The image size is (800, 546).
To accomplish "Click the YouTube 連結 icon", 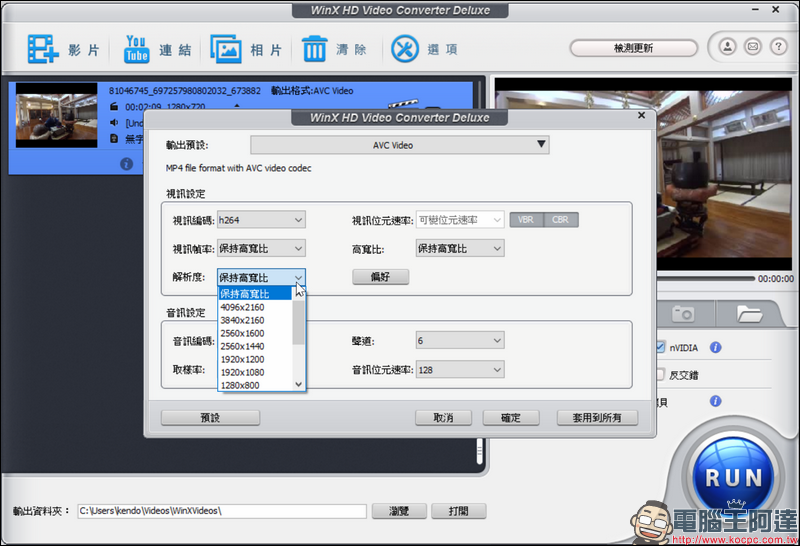I will pos(136,48).
